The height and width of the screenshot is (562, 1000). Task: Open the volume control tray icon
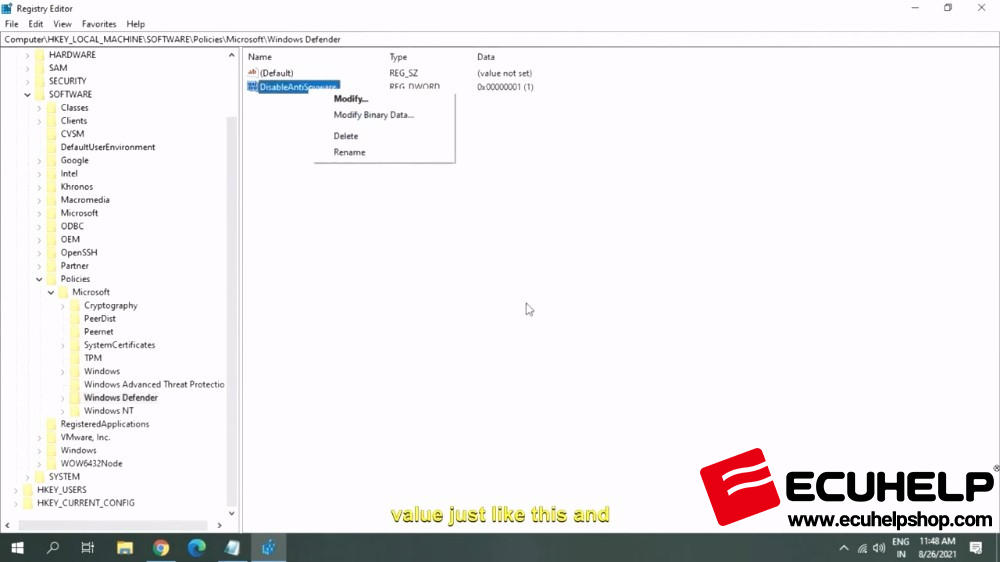point(879,548)
